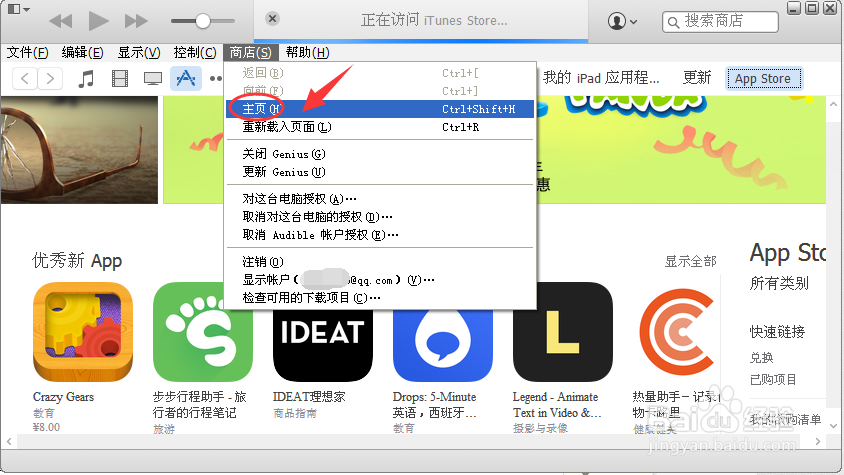This screenshot has width=844, height=475.
Task: Open the 热量助手 app icon
Action: (x=677, y=332)
